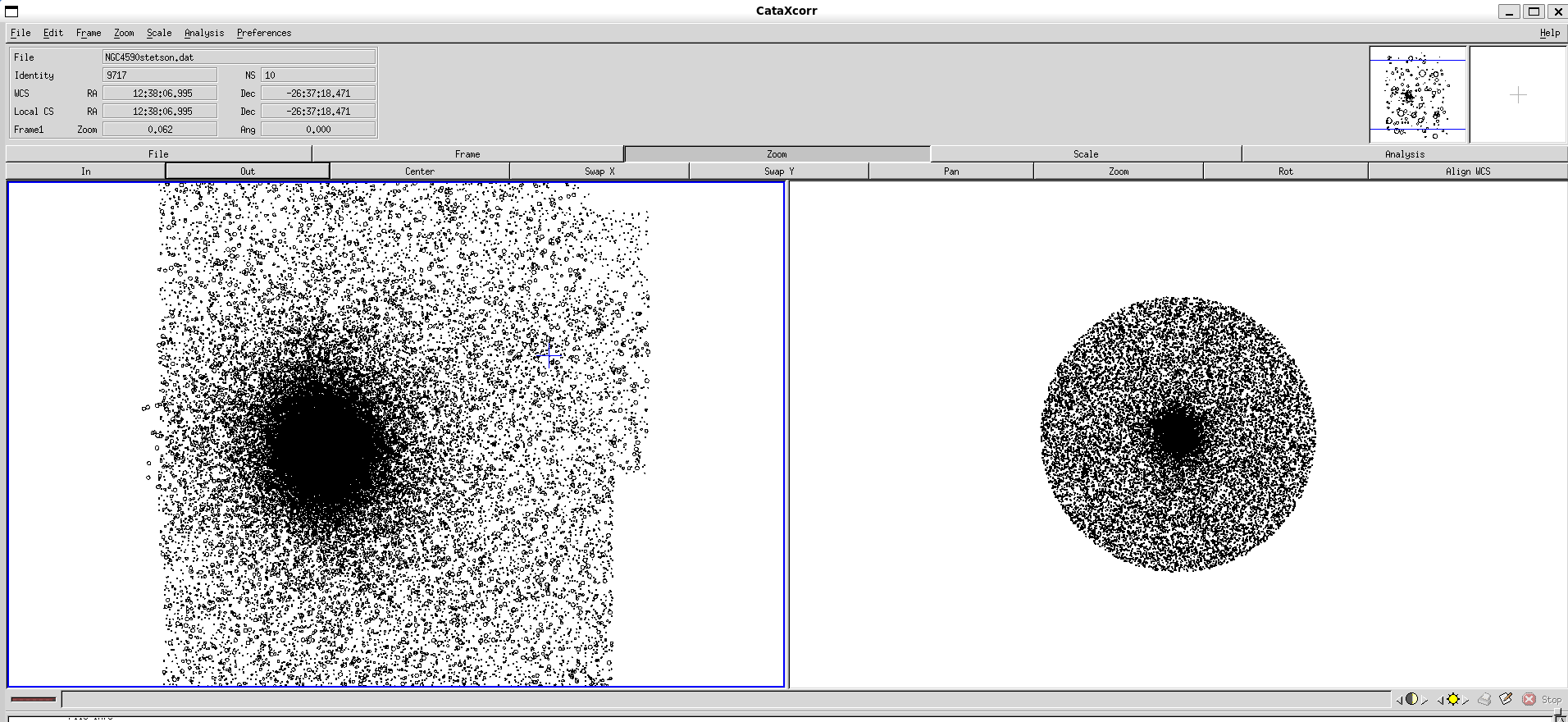The height and width of the screenshot is (722, 1568).
Task: Click the Swap X button
Action: pos(599,171)
